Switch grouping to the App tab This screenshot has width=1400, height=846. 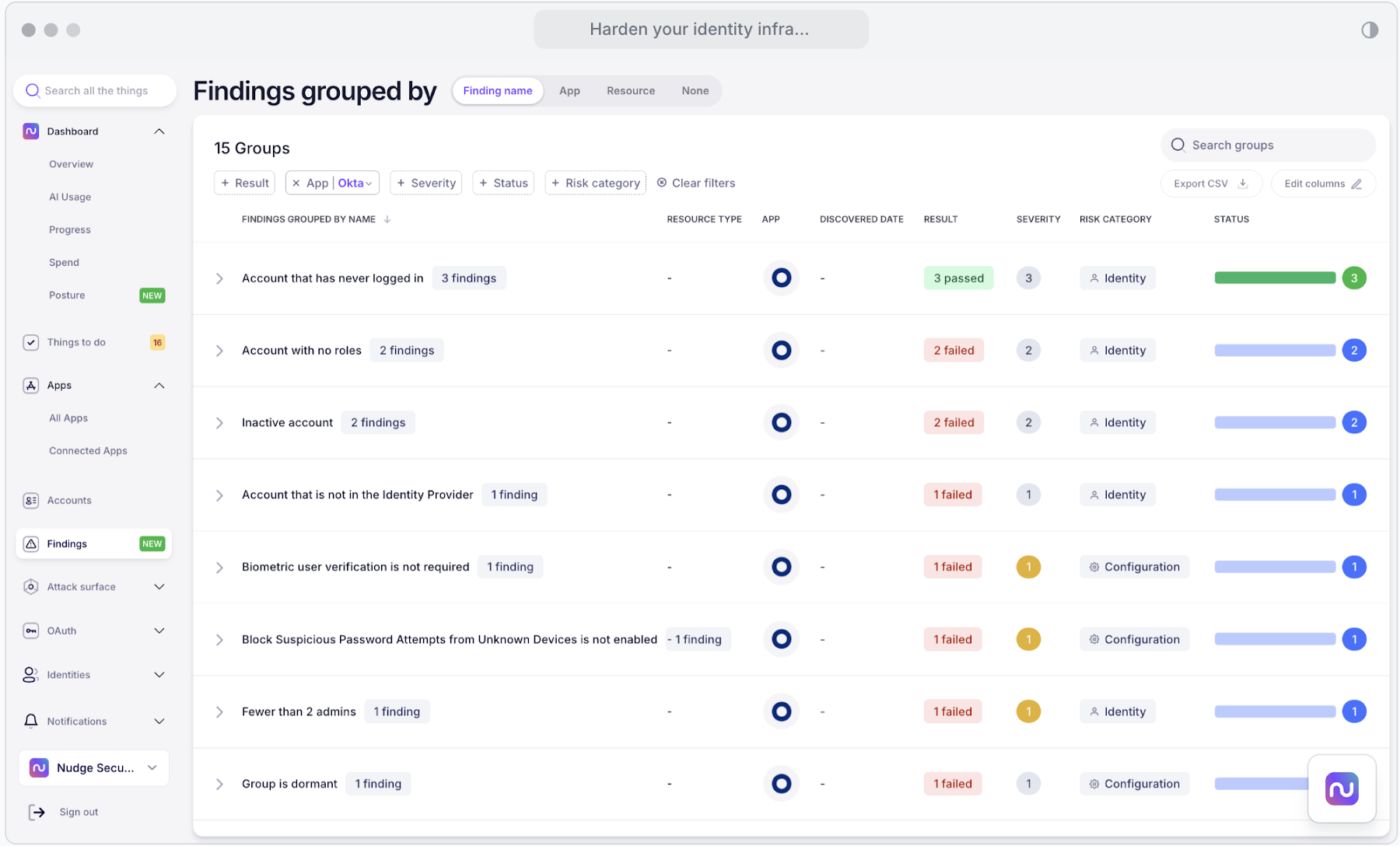coord(569,91)
